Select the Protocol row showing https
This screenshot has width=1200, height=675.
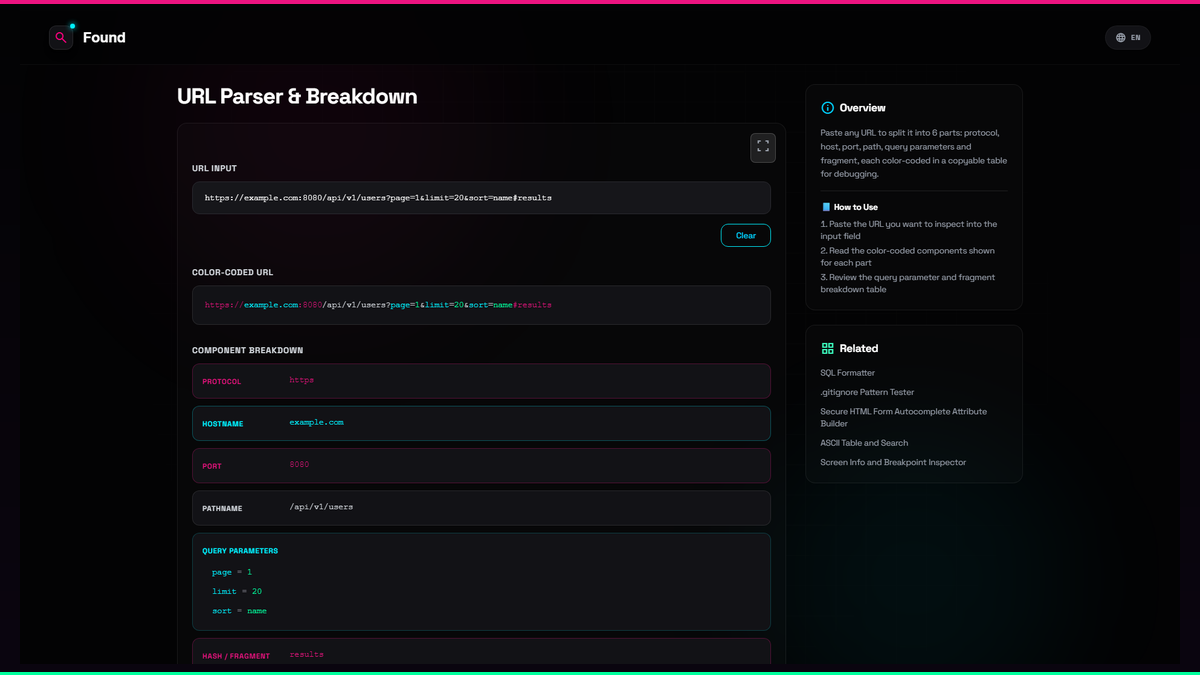tap(481, 381)
